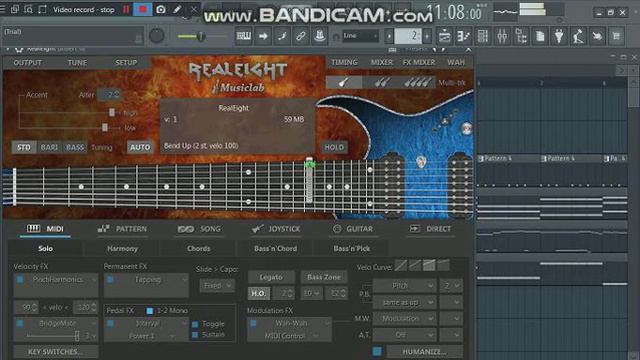
Task: Open the channel rack grid icon
Action: point(483,36)
